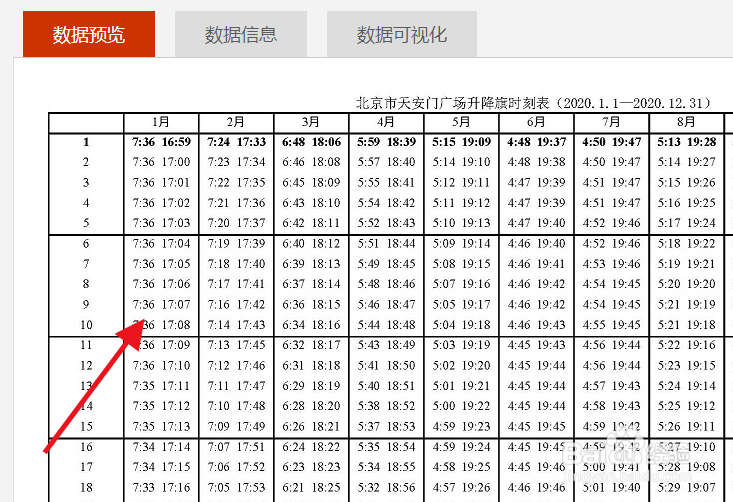Click the table title 北京市天安门广场升降旗时刻表
This screenshot has width=733, height=502.
(x=452, y=103)
